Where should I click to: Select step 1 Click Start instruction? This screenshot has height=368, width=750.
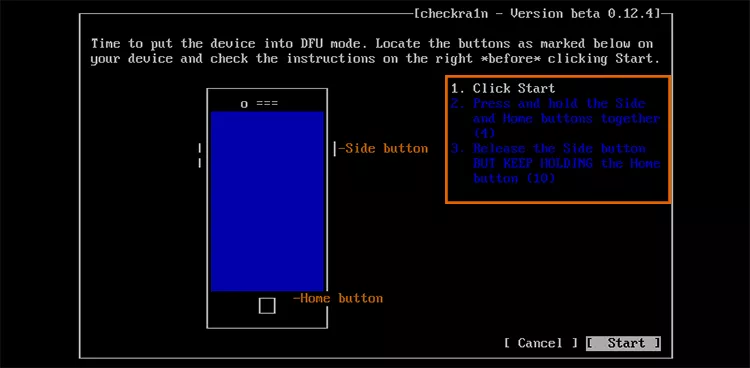[503, 89]
